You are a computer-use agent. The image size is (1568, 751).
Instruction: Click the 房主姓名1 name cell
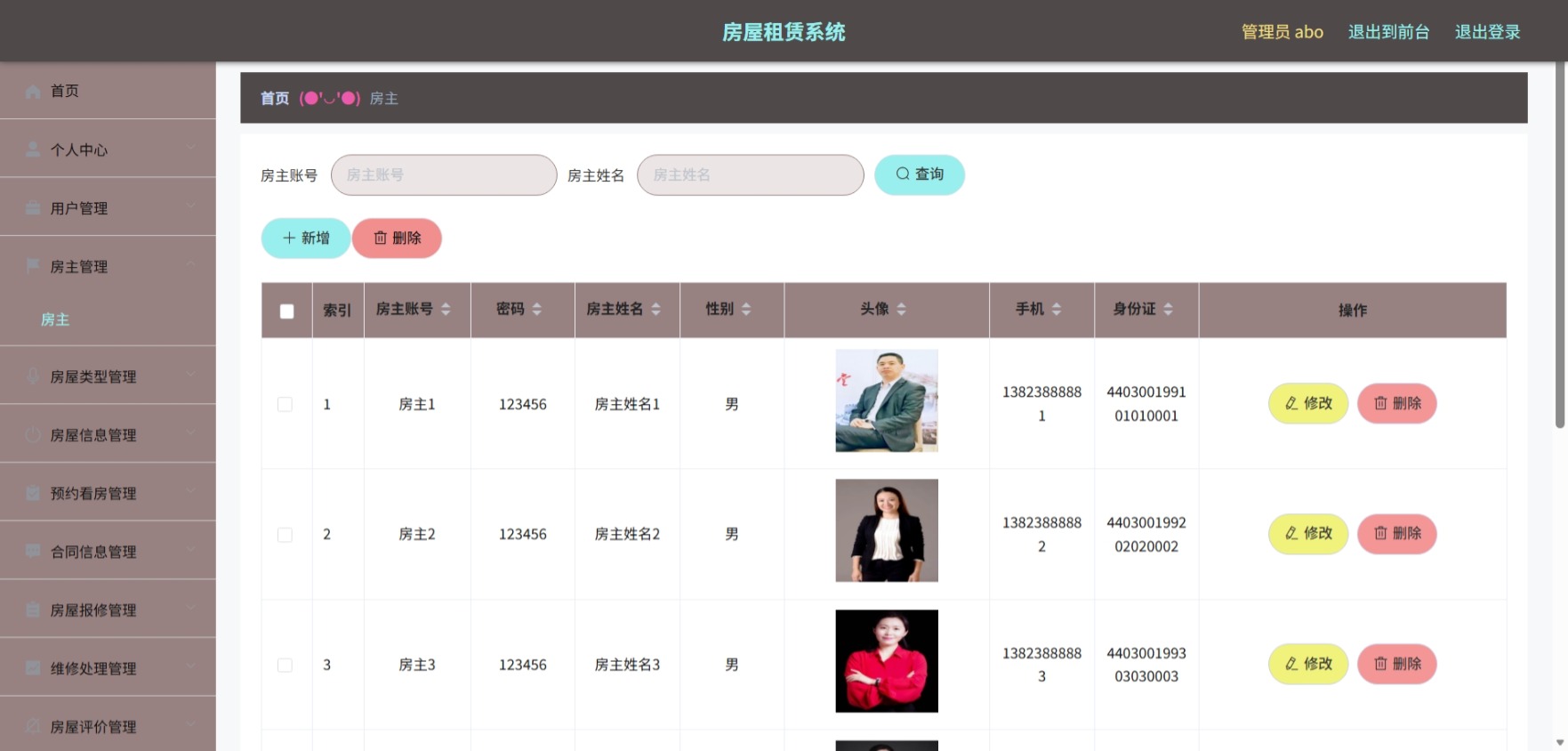point(628,404)
